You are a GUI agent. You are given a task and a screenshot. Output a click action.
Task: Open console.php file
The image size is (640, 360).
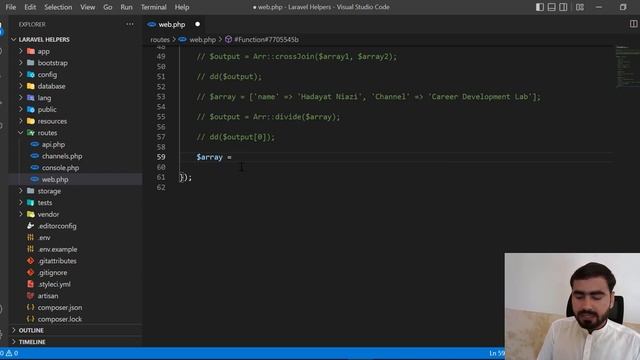tap(60, 167)
